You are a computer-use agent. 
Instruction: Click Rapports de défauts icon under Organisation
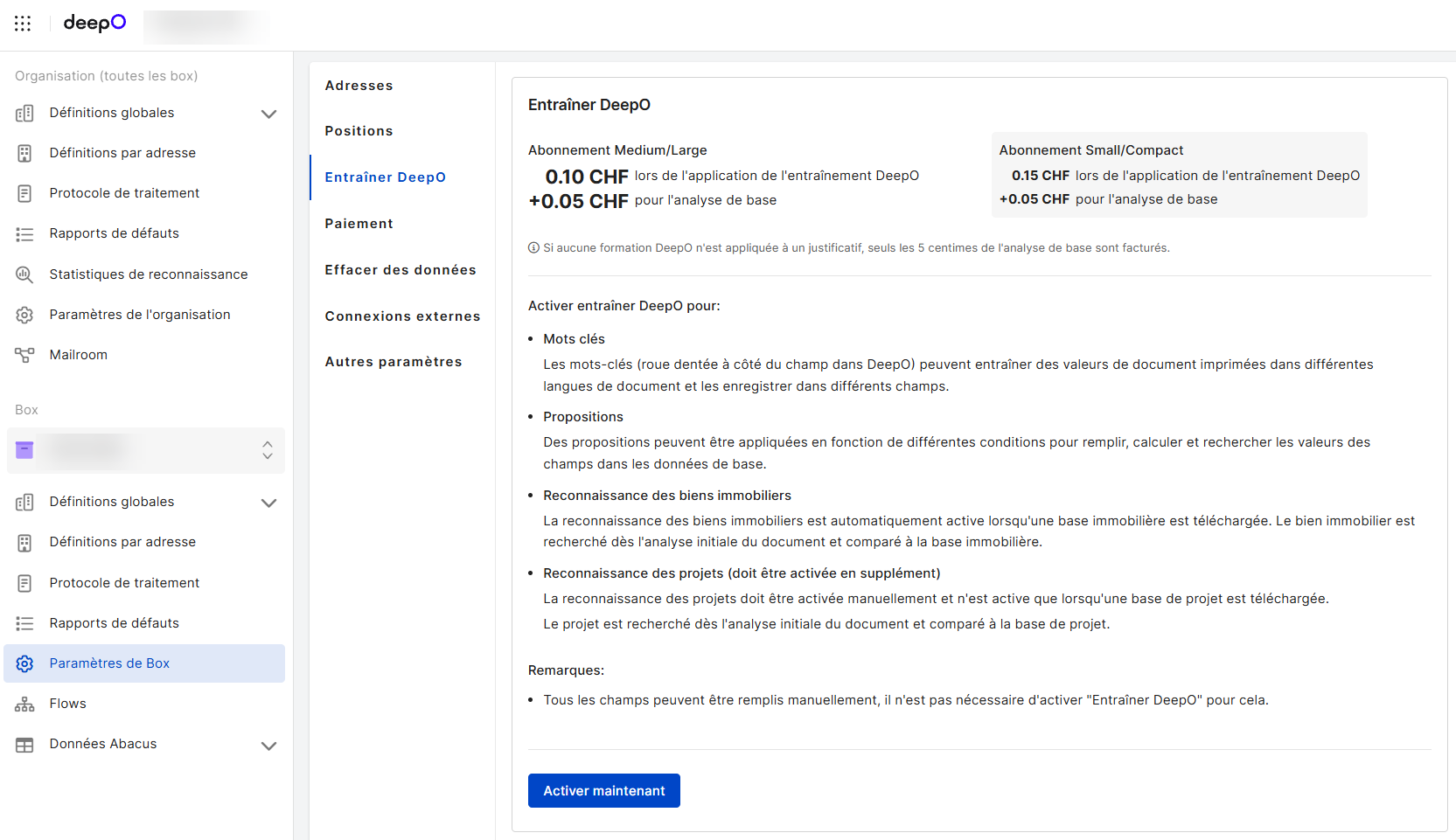[24, 233]
